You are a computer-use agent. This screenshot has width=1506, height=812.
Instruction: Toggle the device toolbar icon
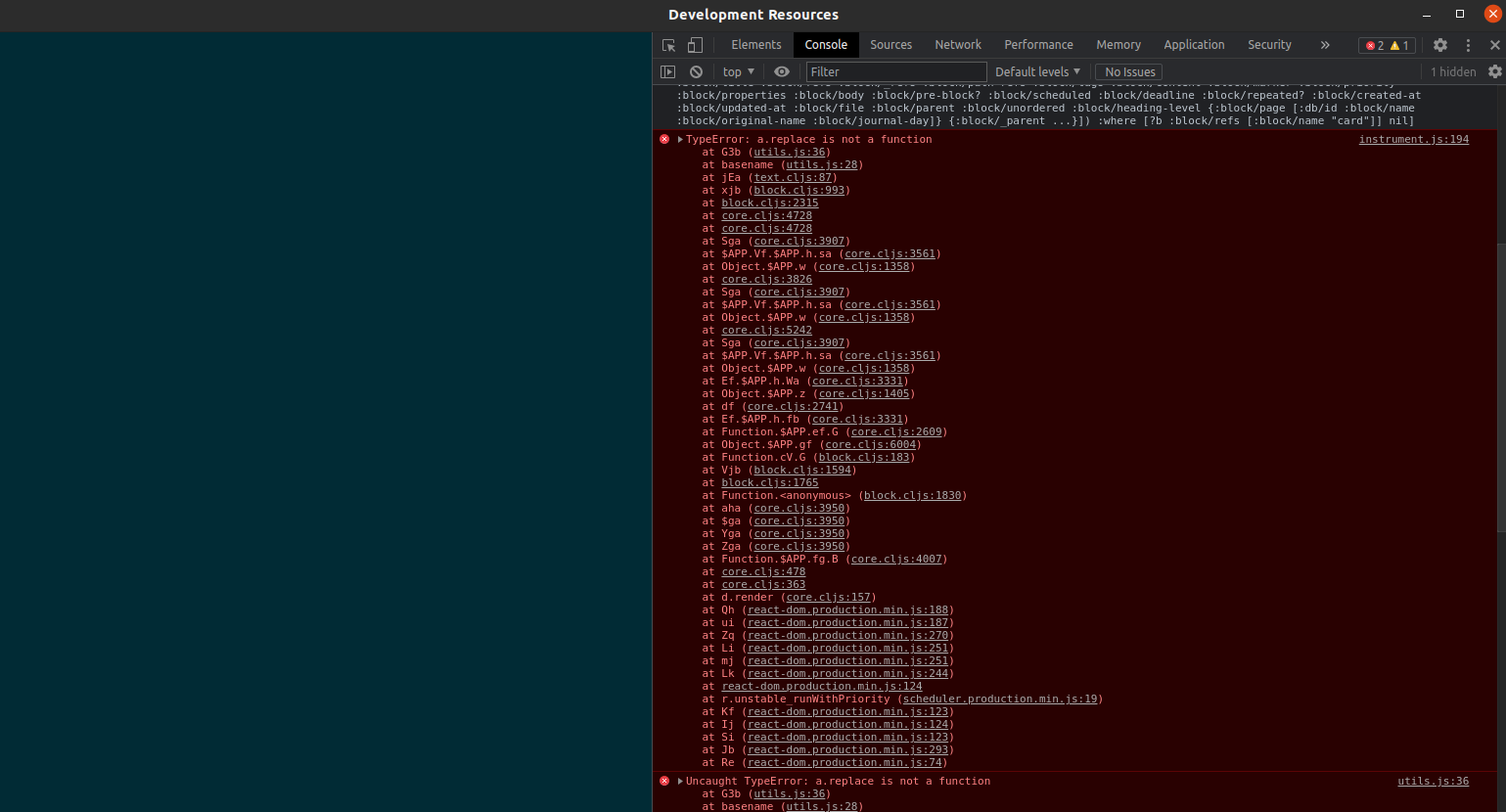tap(695, 45)
